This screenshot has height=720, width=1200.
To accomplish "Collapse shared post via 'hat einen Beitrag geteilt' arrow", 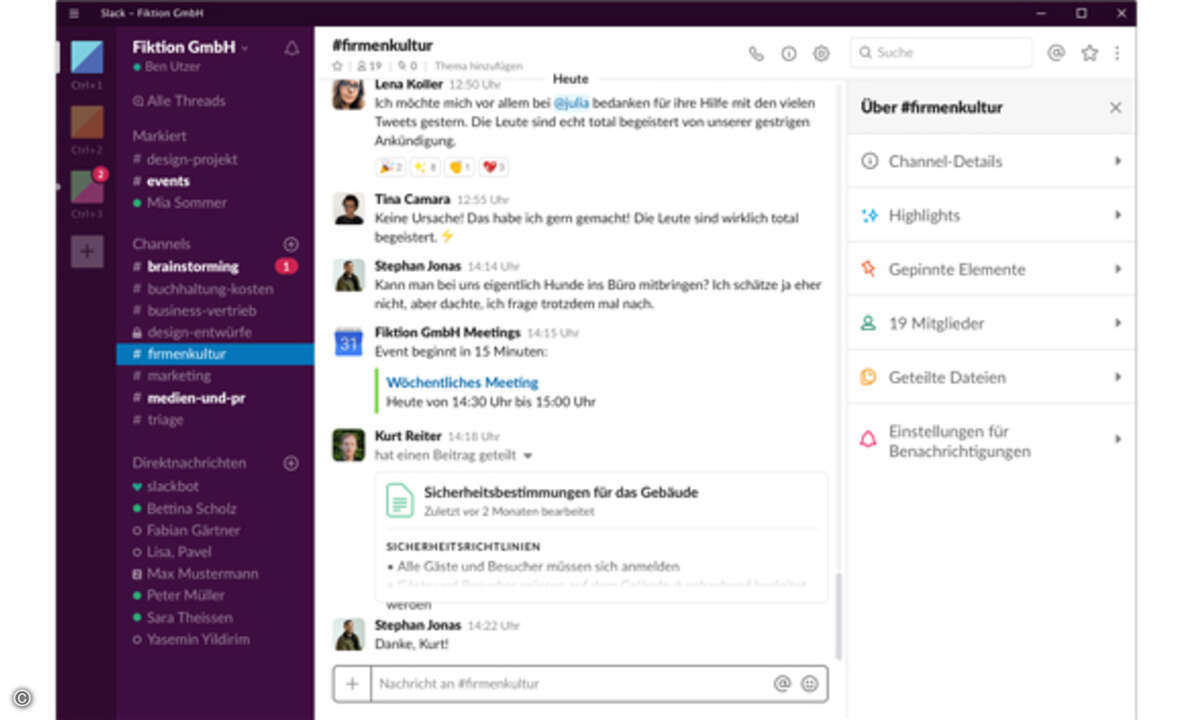I will pyautogui.click(x=528, y=456).
